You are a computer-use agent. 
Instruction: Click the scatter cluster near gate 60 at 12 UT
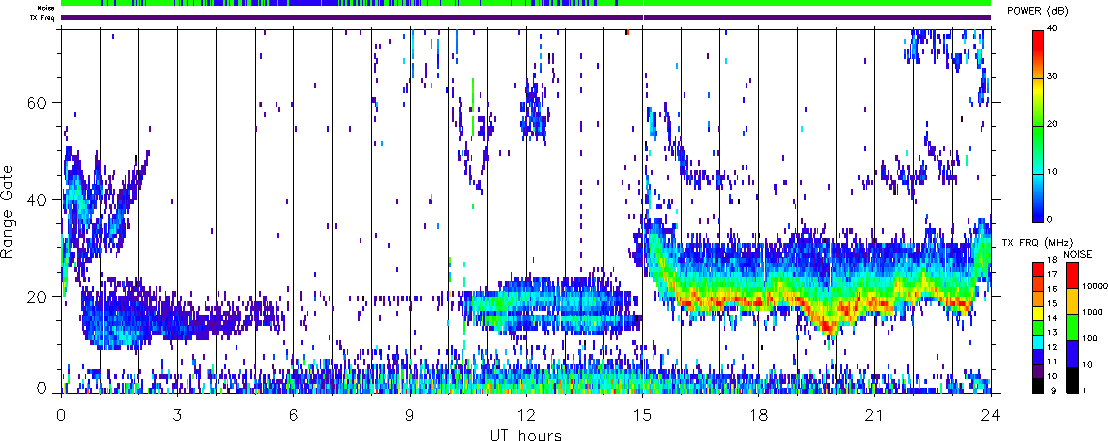pyautogui.click(x=534, y=112)
